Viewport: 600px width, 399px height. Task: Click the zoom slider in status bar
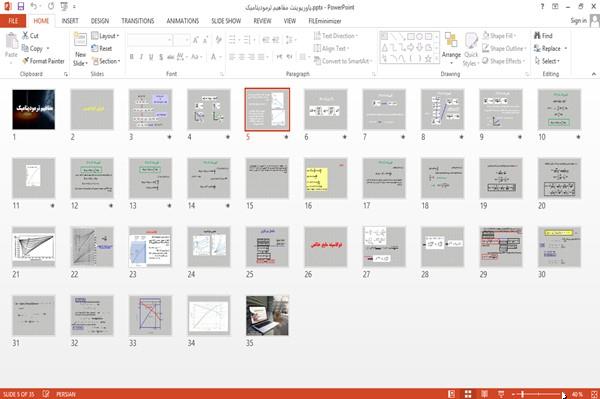[x=539, y=394]
